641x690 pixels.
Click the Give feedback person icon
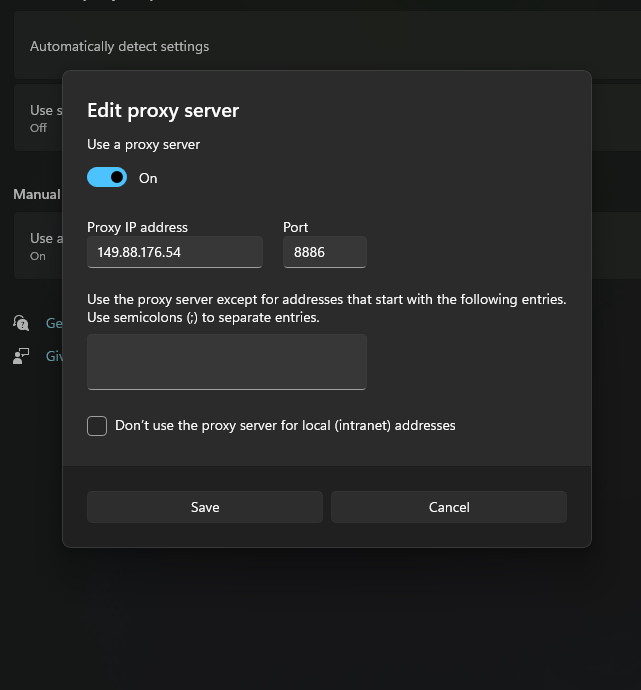click(x=21, y=356)
